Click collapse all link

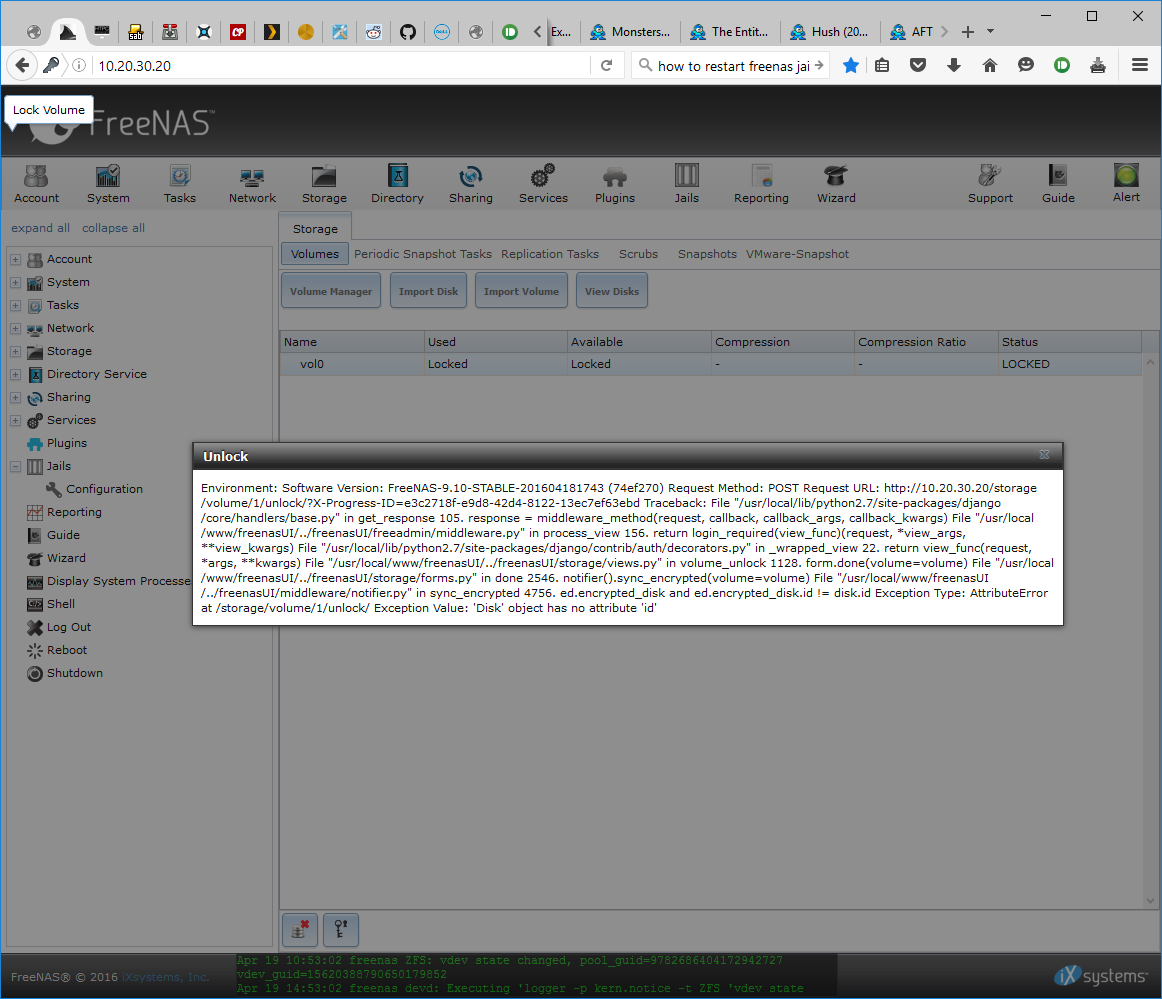[x=113, y=228]
